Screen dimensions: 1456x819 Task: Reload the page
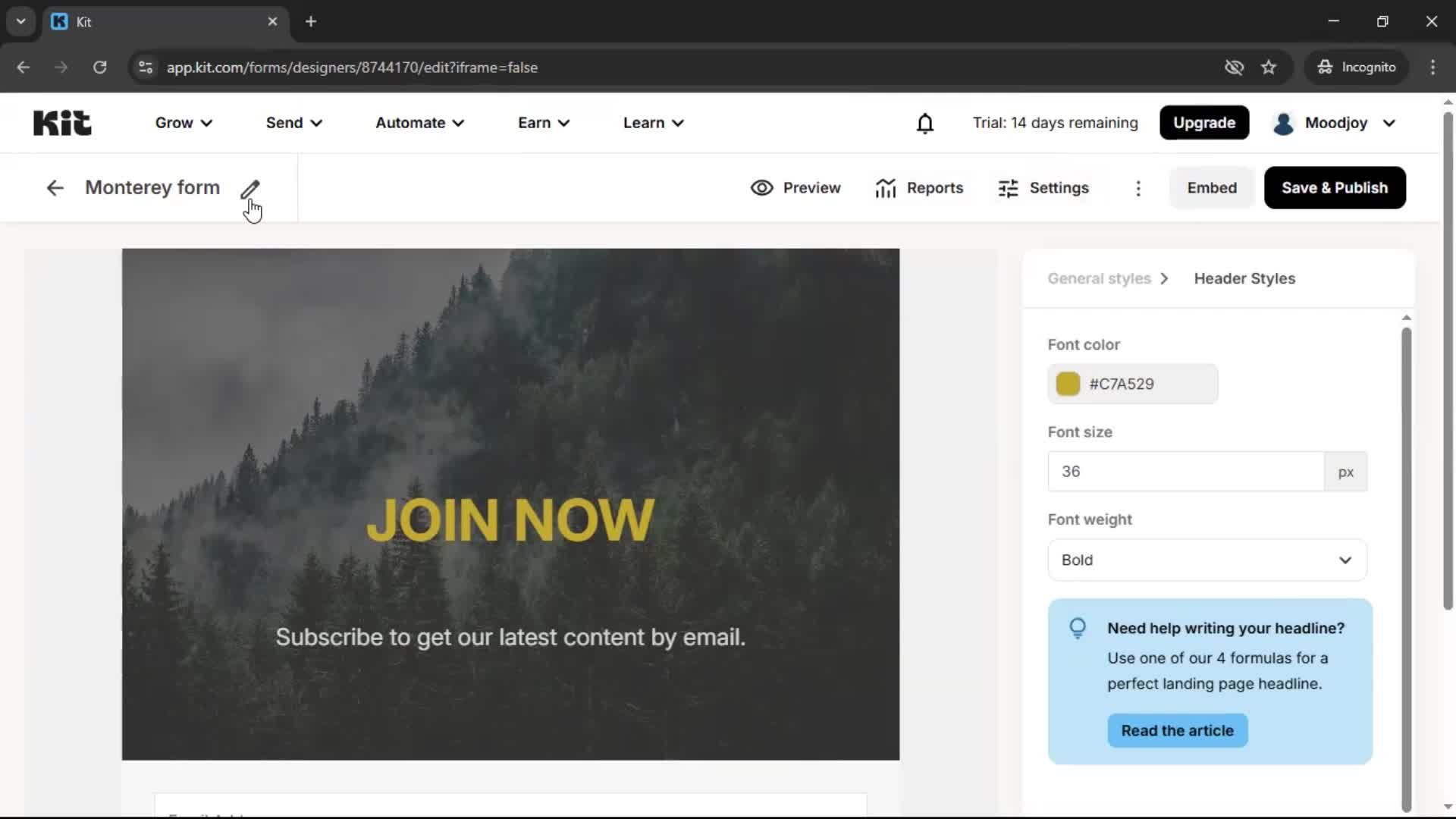99,67
